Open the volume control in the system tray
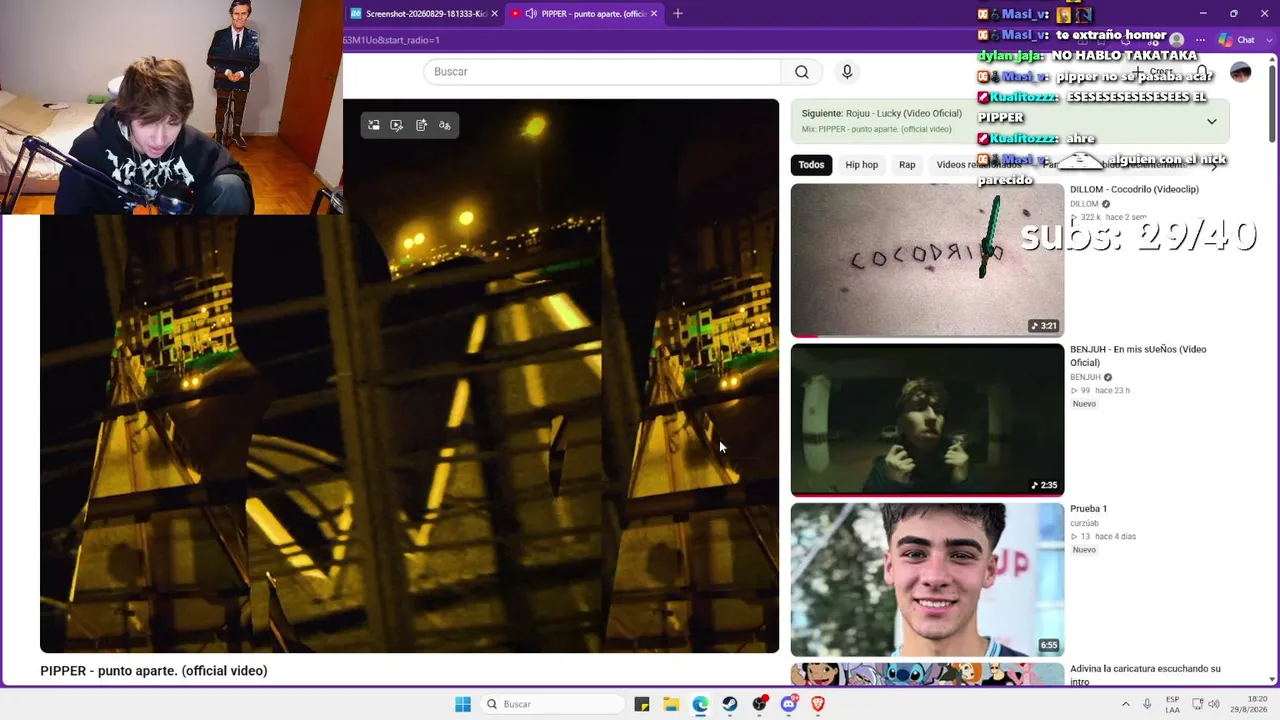The height and width of the screenshot is (720, 1280). click(1215, 704)
